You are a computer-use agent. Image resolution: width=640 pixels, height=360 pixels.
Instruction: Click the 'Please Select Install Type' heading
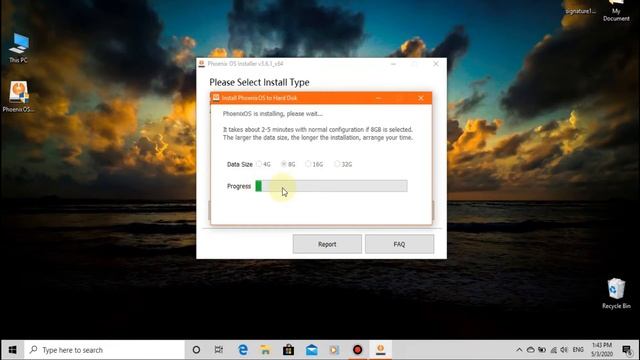pos(259,82)
